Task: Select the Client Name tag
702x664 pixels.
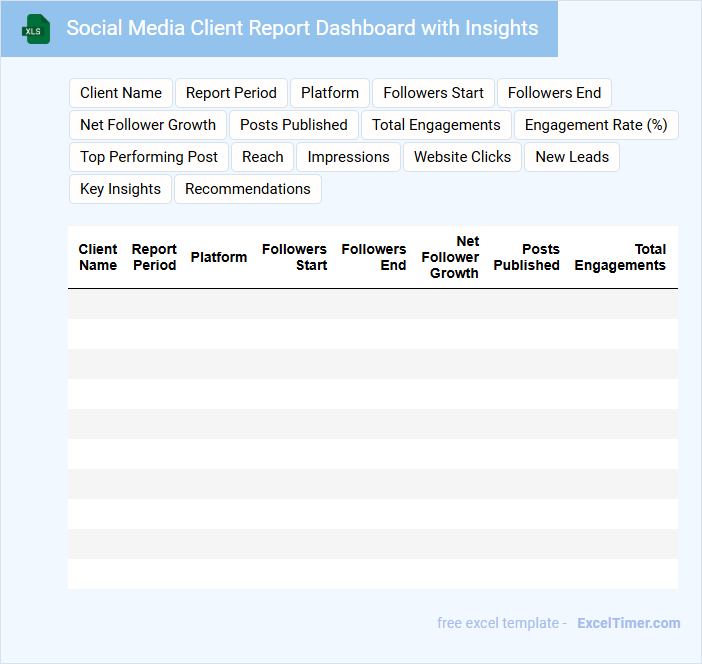Action: (121, 93)
